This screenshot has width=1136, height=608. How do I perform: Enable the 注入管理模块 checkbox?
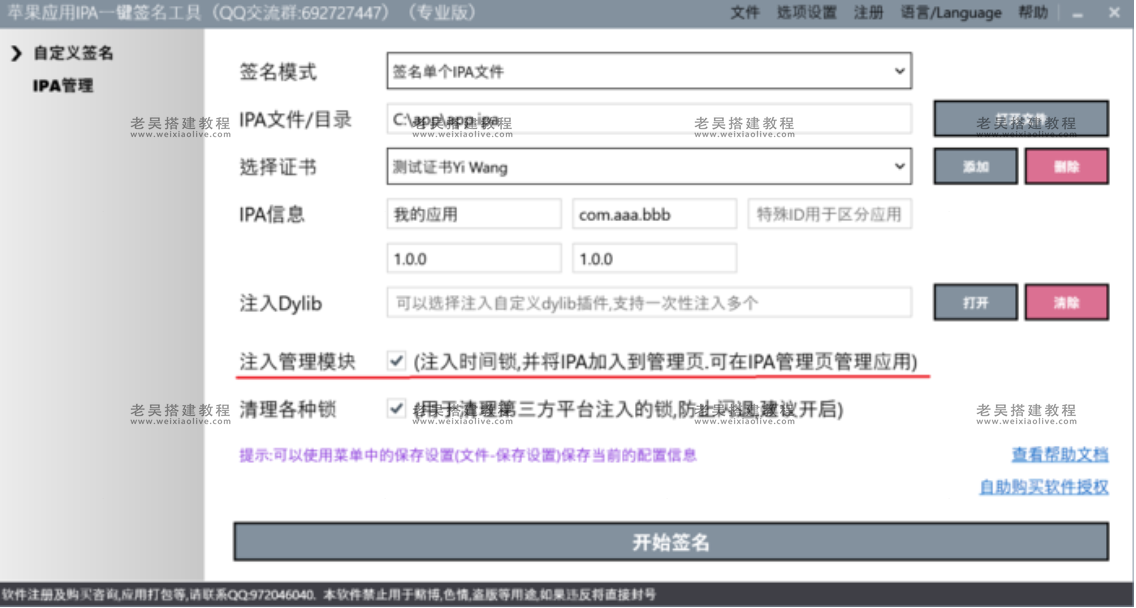tap(398, 363)
